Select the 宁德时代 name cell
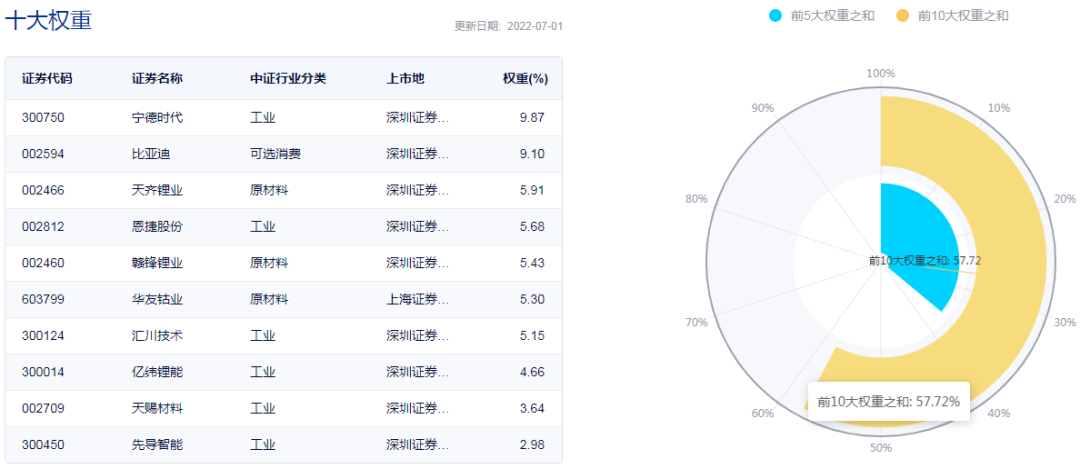The height and width of the screenshot is (469, 1080). coord(157,118)
